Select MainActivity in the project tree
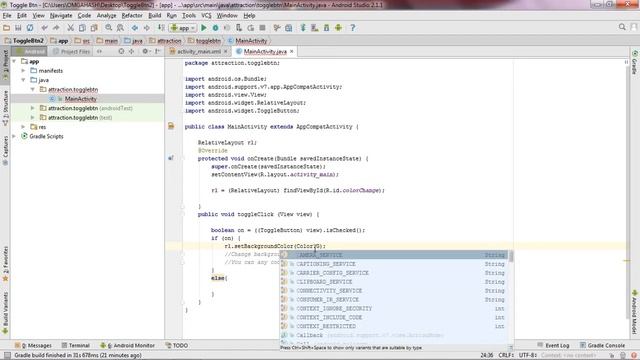Viewport: 640px width, 360px height. (80, 99)
